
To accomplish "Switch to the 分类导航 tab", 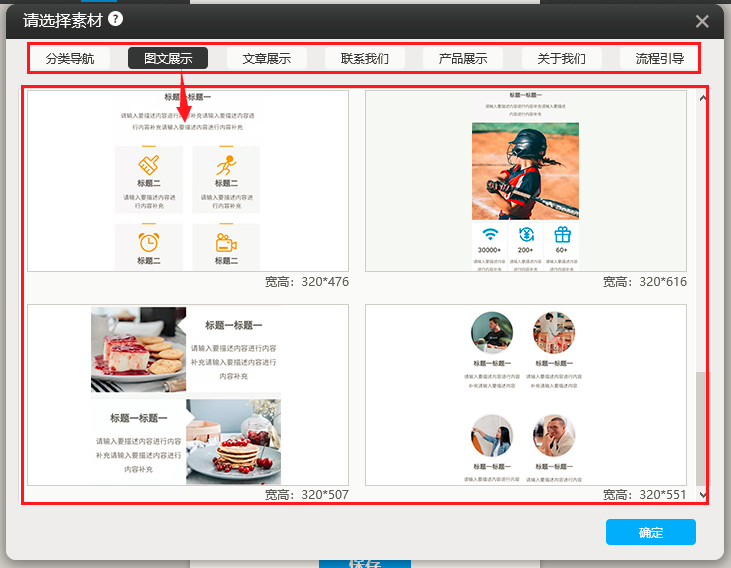I will pos(70,58).
